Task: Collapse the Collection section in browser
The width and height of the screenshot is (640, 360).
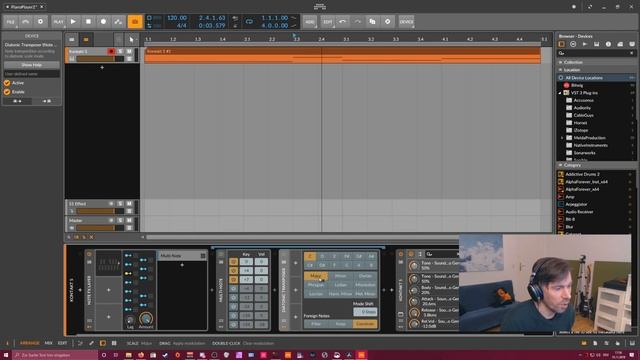Action: click(x=561, y=62)
